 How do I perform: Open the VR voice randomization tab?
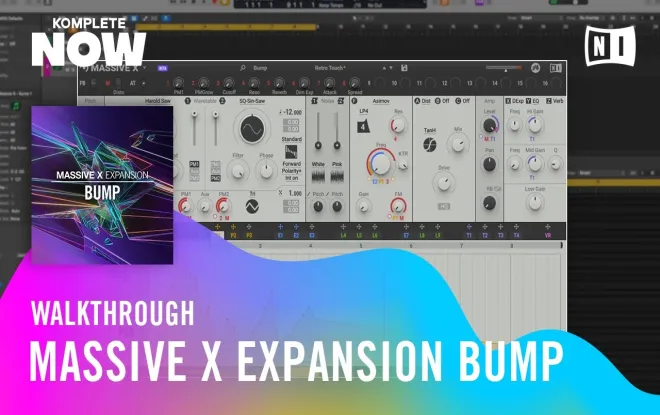(548, 235)
